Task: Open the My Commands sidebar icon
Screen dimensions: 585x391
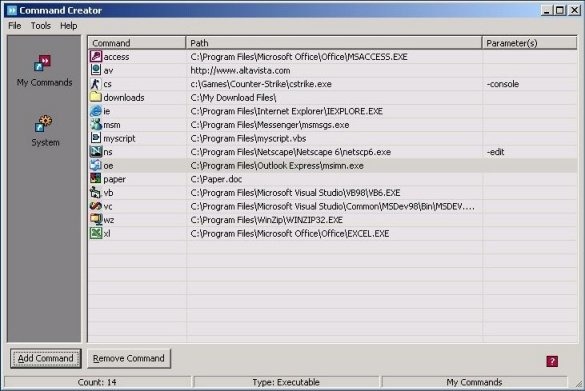Action: pos(43,63)
